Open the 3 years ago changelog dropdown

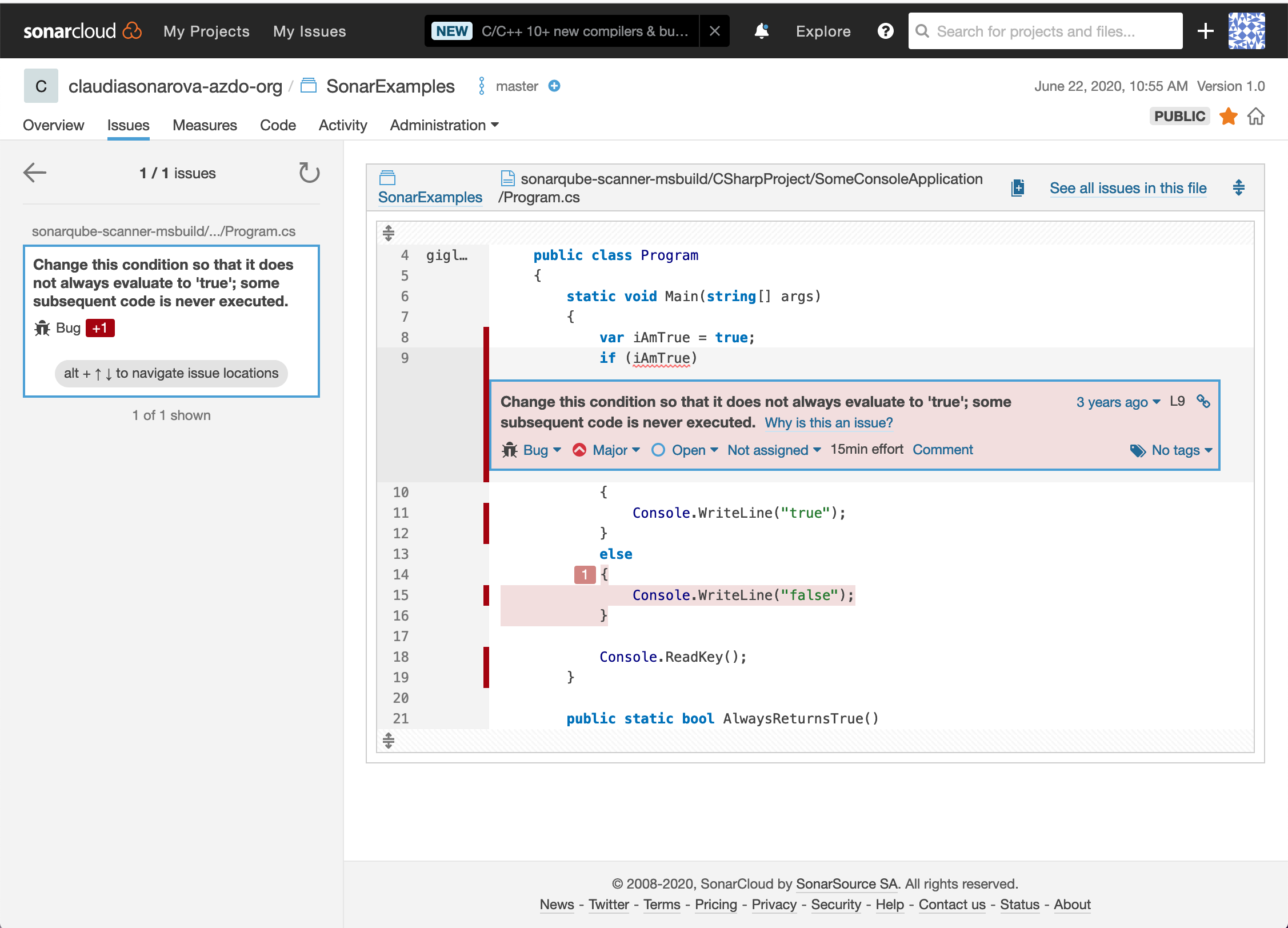(1118, 402)
